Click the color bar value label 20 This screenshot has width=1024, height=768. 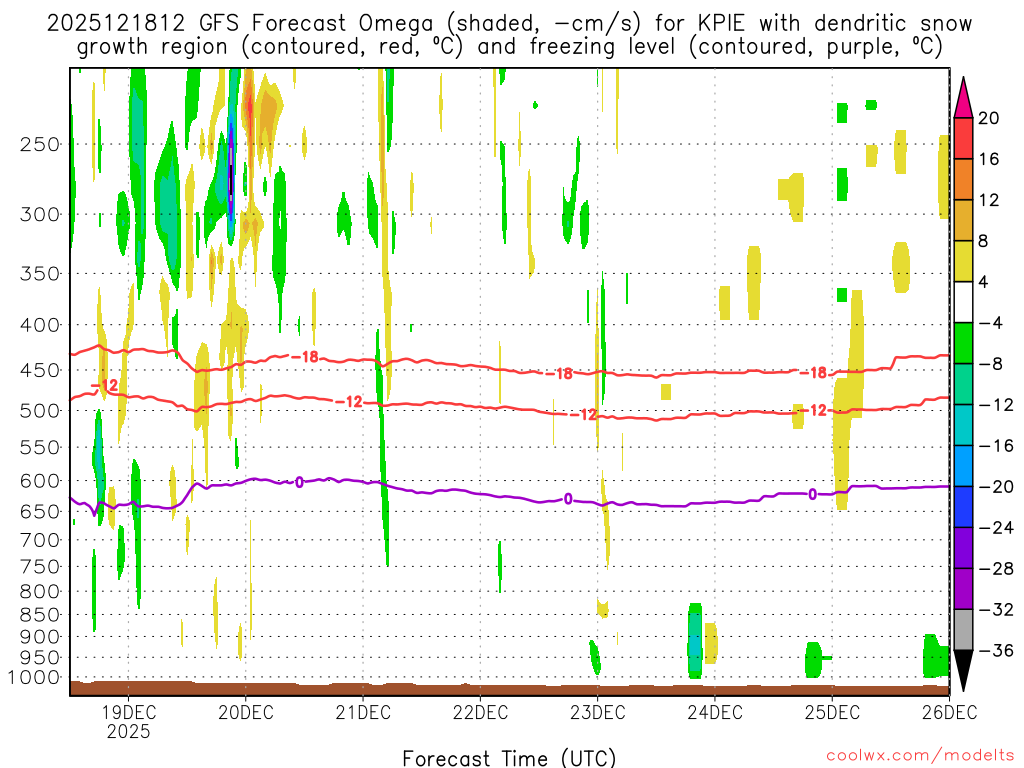point(989,118)
